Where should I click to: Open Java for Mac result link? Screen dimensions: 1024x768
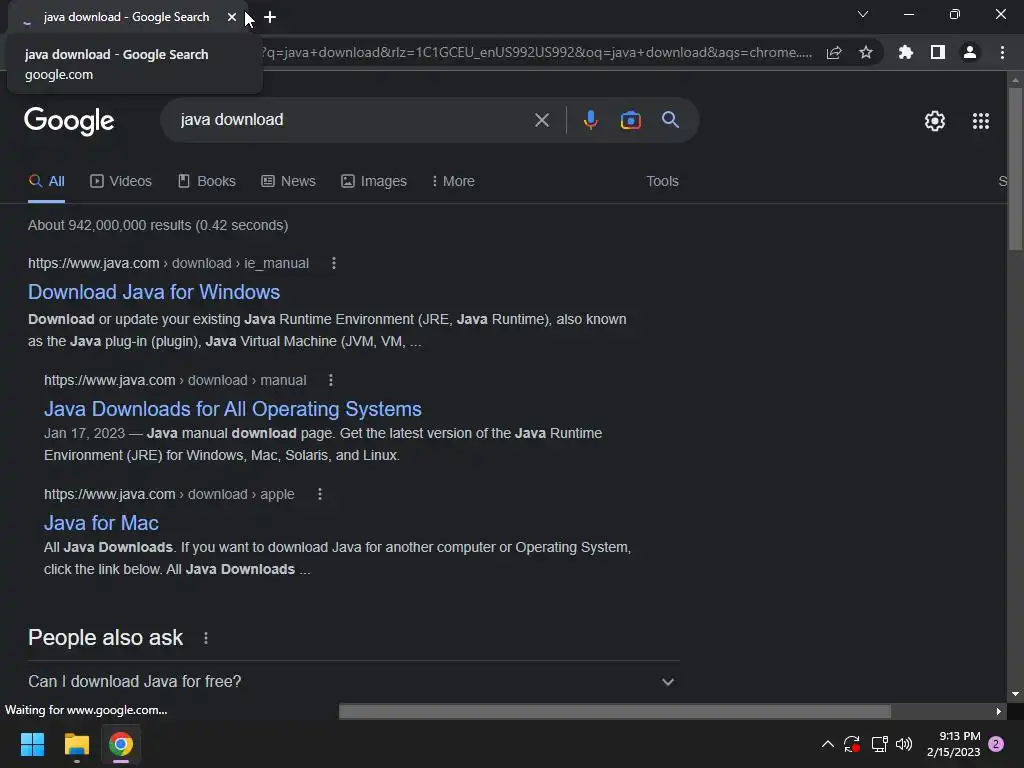101,523
